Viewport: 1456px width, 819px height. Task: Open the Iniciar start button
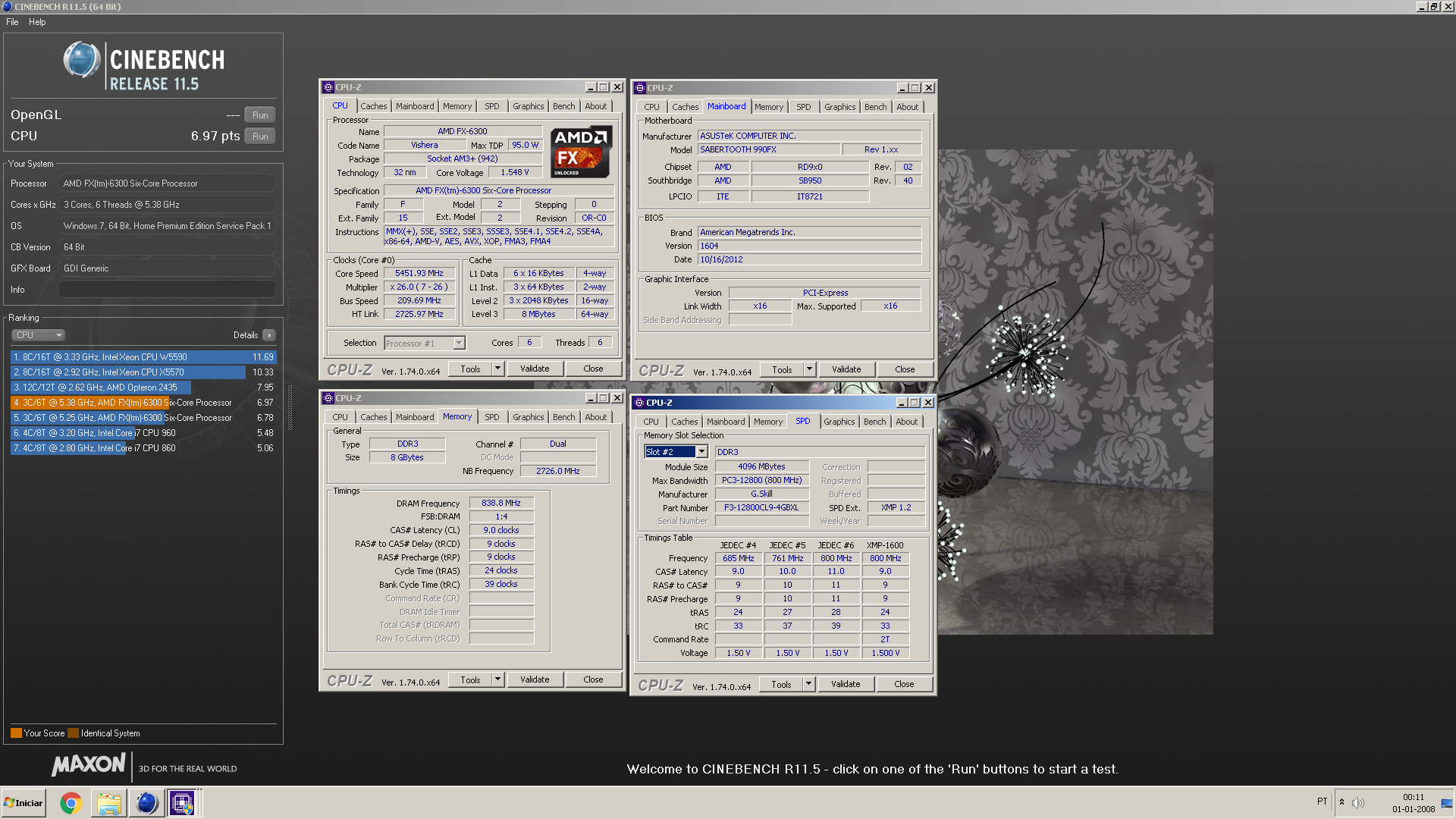coord(23,802)
